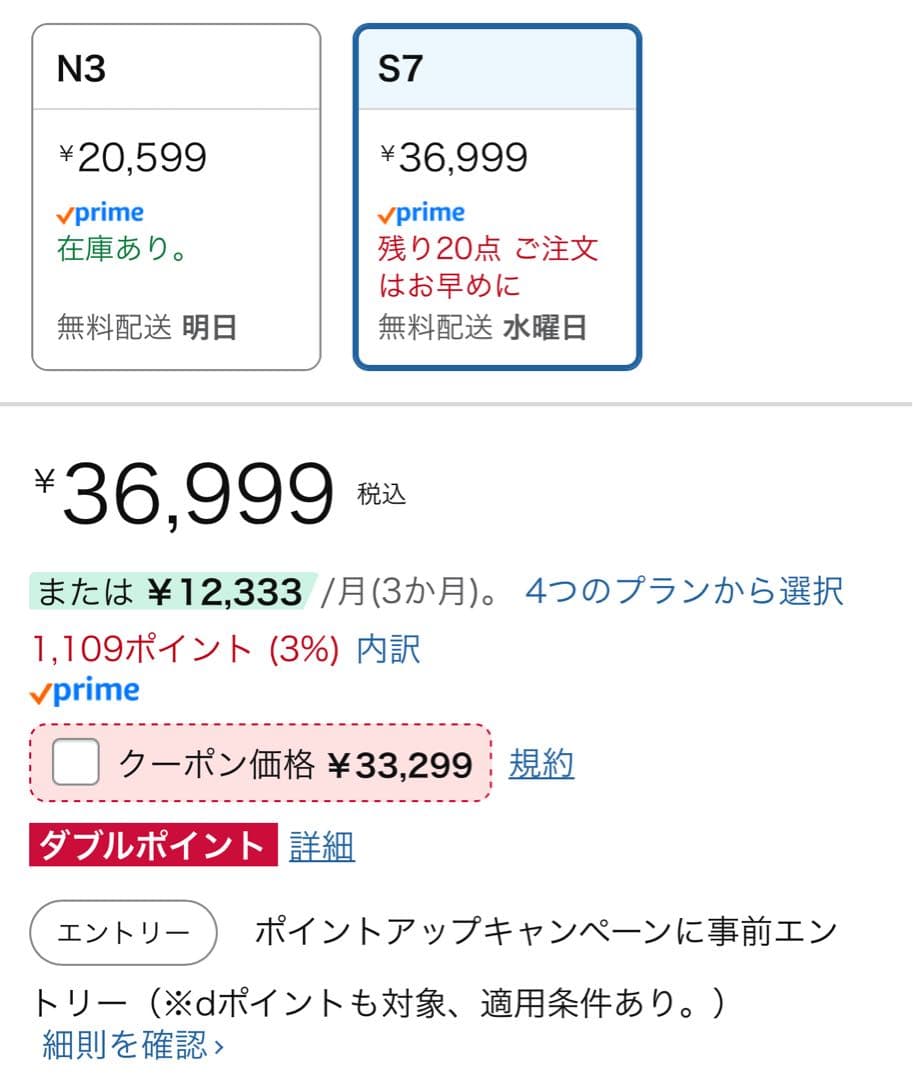Select the S7 variant card

pyautogui.click(x=497, y=195)
